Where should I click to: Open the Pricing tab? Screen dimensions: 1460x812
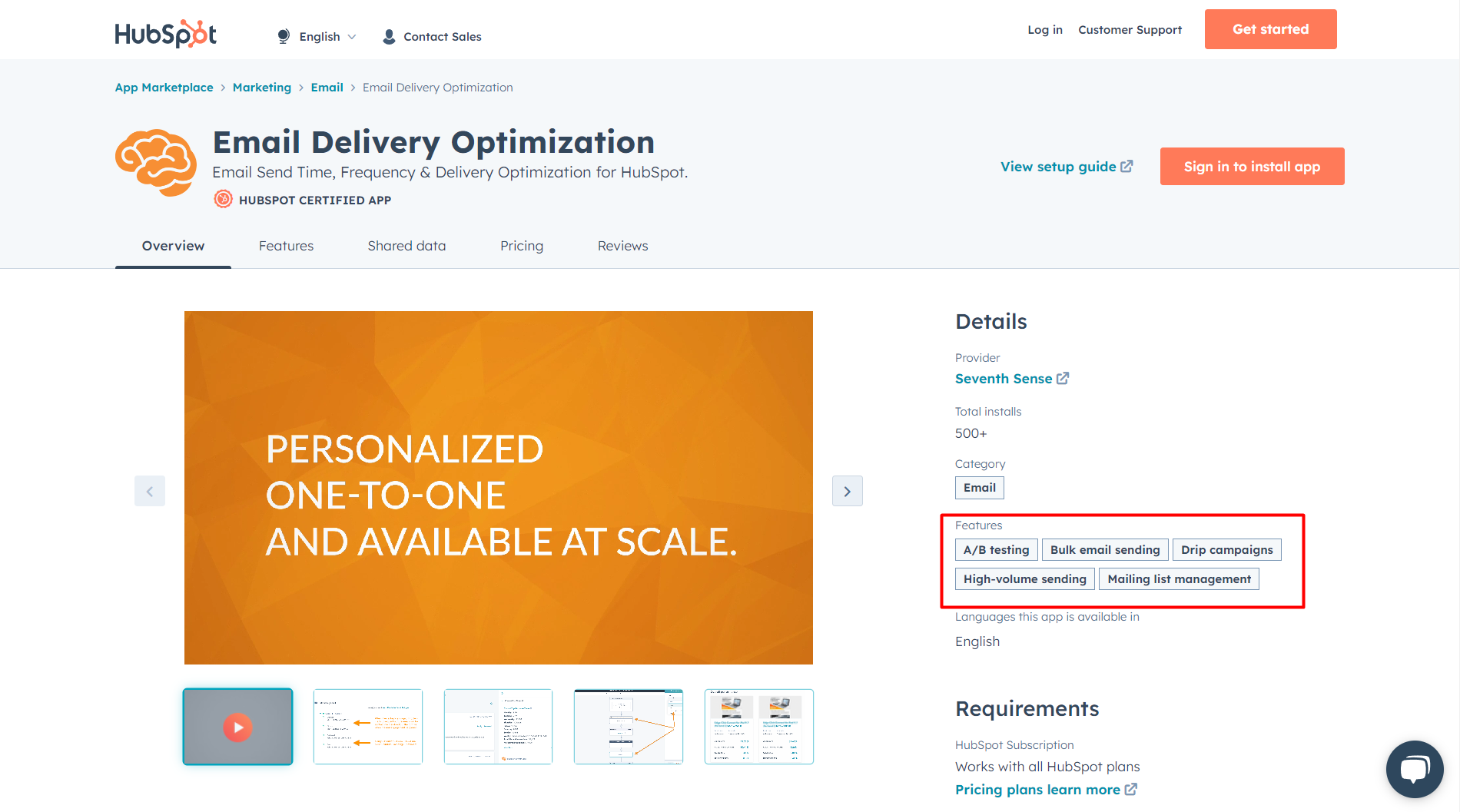click(522, 246)
